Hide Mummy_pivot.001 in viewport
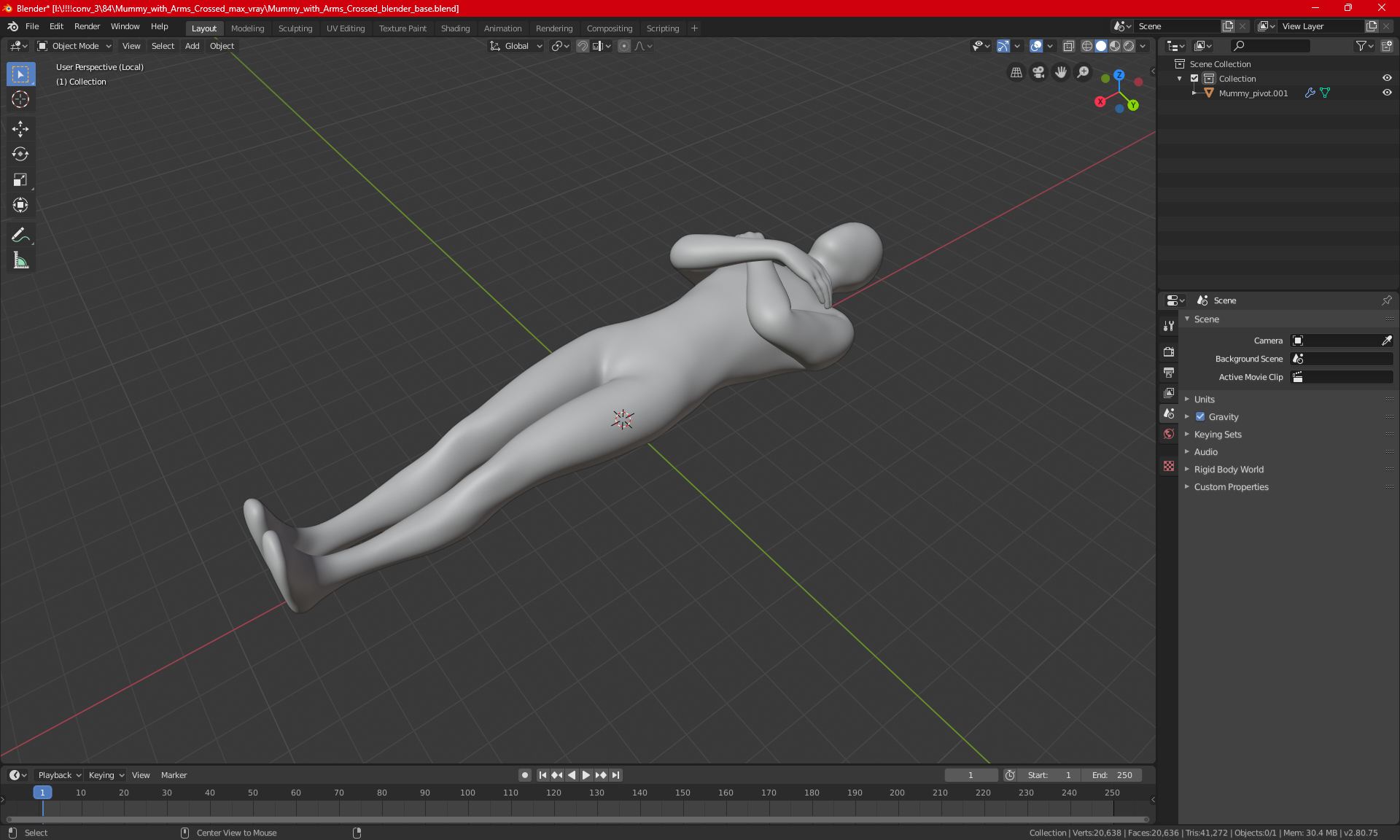Screen dimensions: 1400x840 pyautogui.click(x=1387, y=93)
